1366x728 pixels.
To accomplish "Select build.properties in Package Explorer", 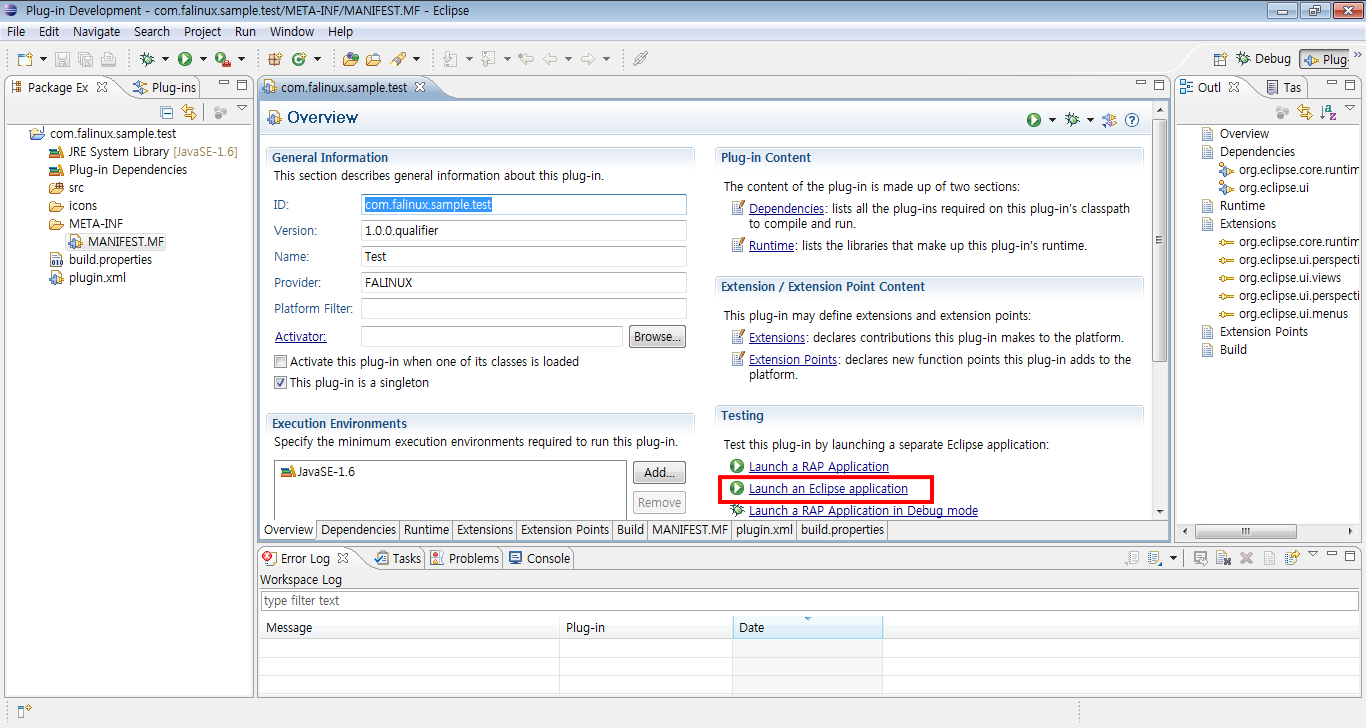I will pyautogui.click(x=100, y=260).
